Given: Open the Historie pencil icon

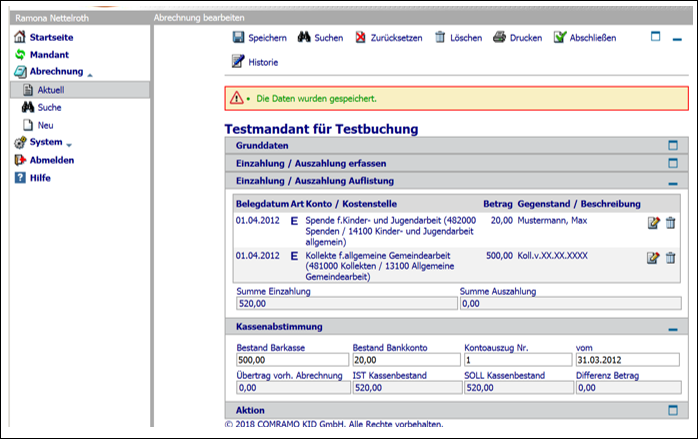Looking at the screenshot, I should coord(238,61).
